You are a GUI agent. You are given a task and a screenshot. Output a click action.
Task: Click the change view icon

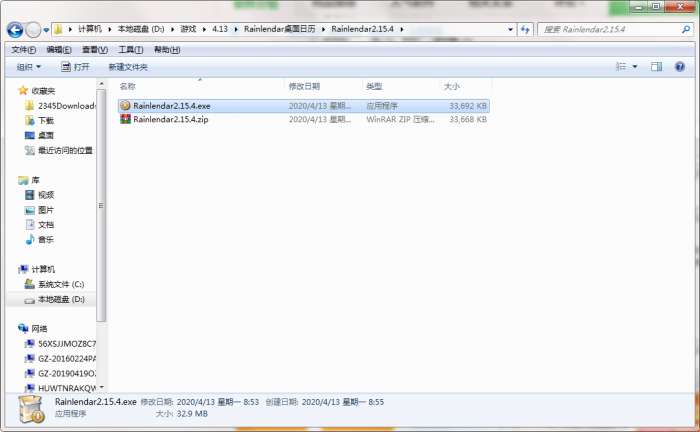pos(621,67)
